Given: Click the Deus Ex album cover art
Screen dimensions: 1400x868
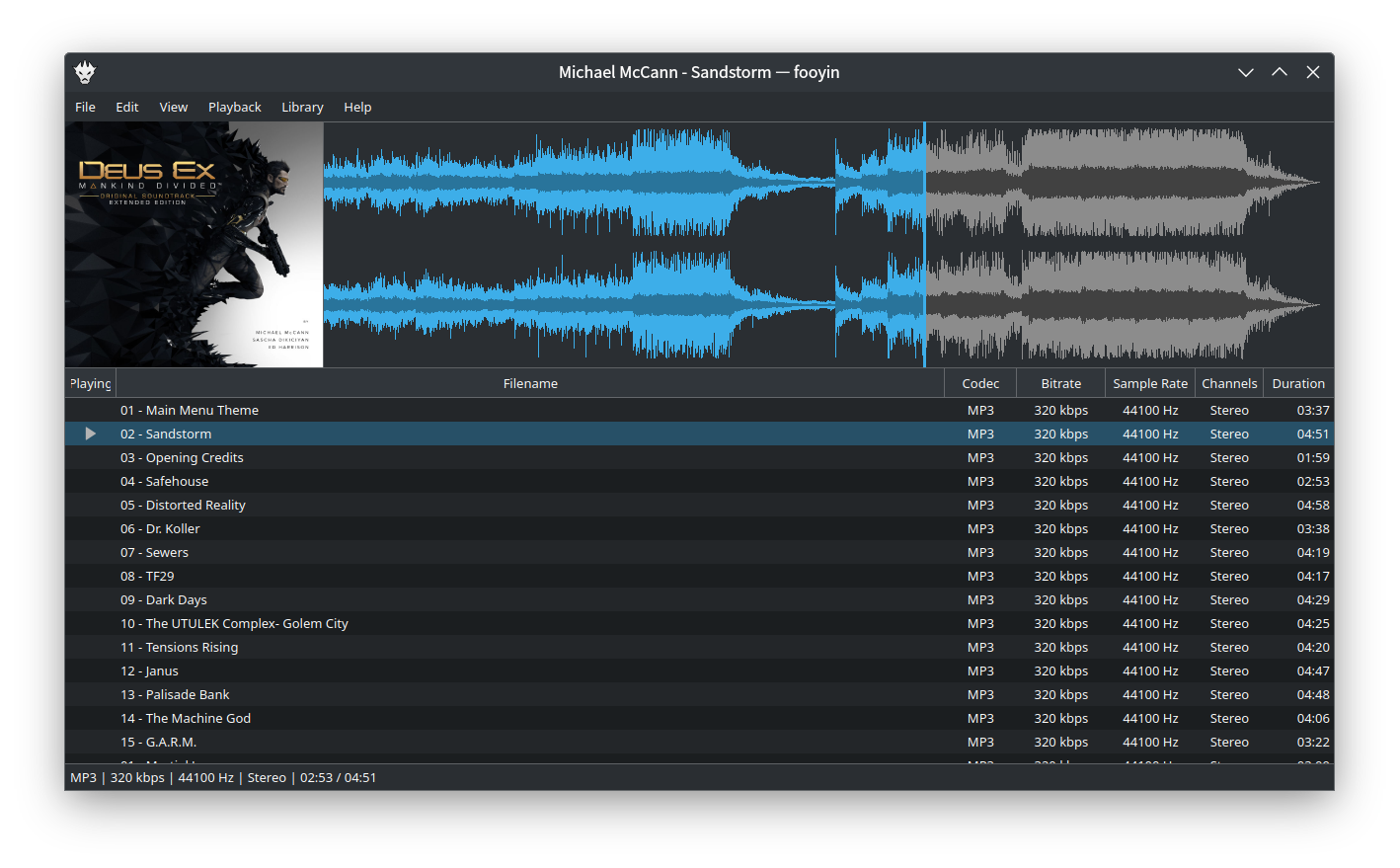Looking at the screenshot, I should pos(194,244).
